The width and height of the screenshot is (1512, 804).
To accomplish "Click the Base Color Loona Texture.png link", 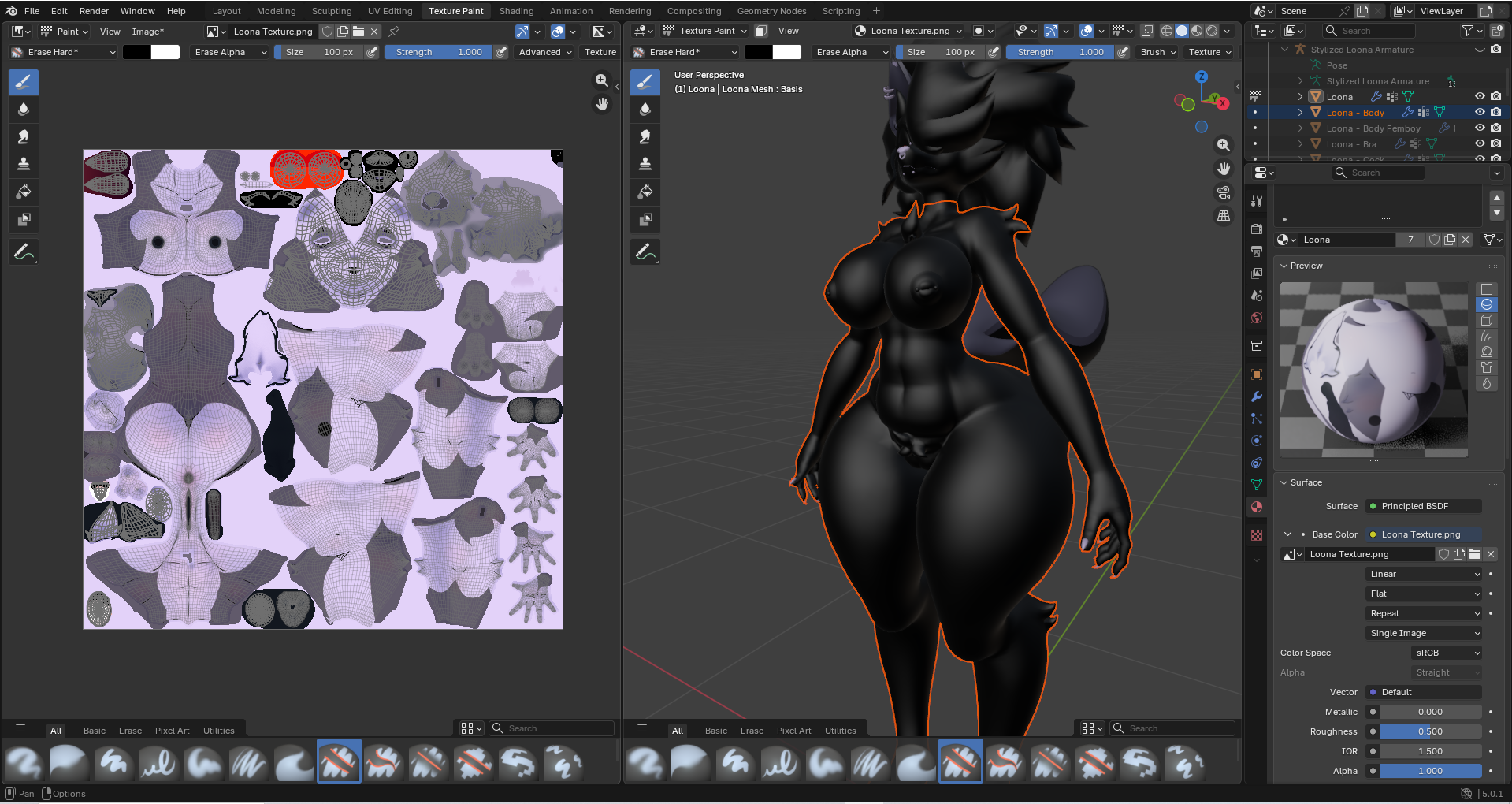I will point(1425,534).
